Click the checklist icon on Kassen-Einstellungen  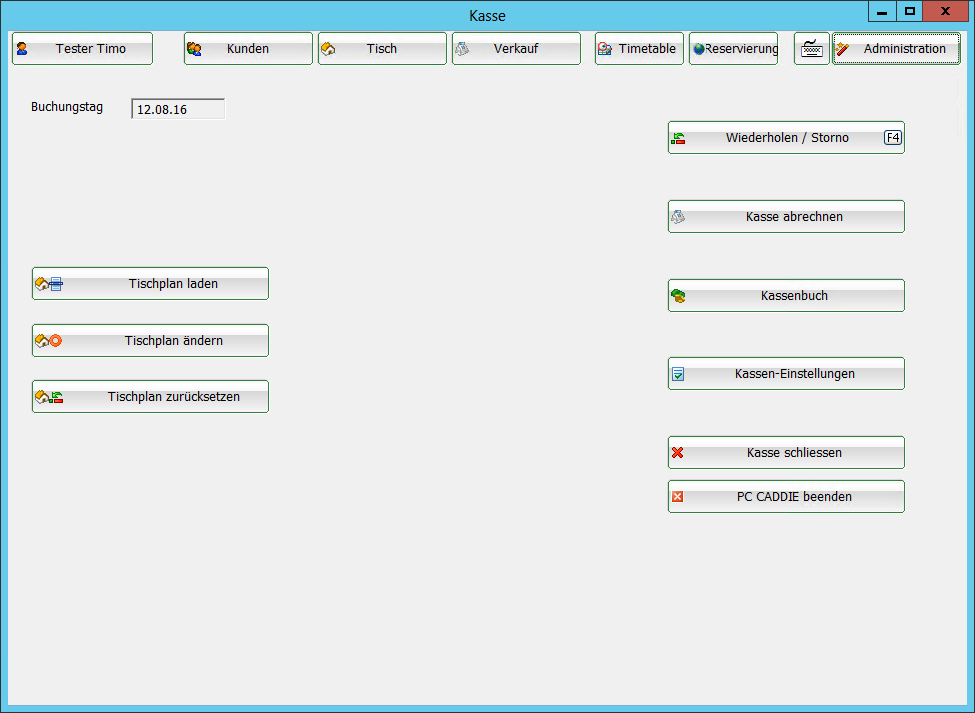pos(678,374)
